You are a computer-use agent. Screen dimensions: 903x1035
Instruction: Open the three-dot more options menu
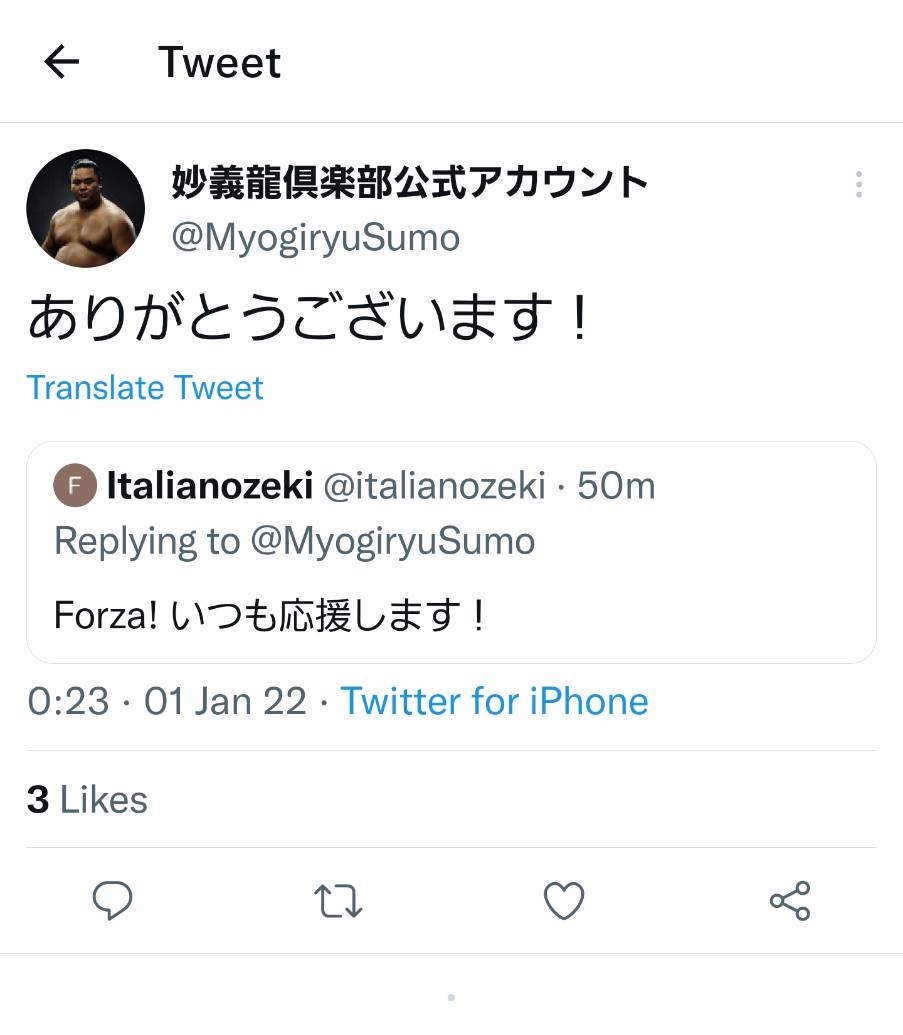point(858,184)
